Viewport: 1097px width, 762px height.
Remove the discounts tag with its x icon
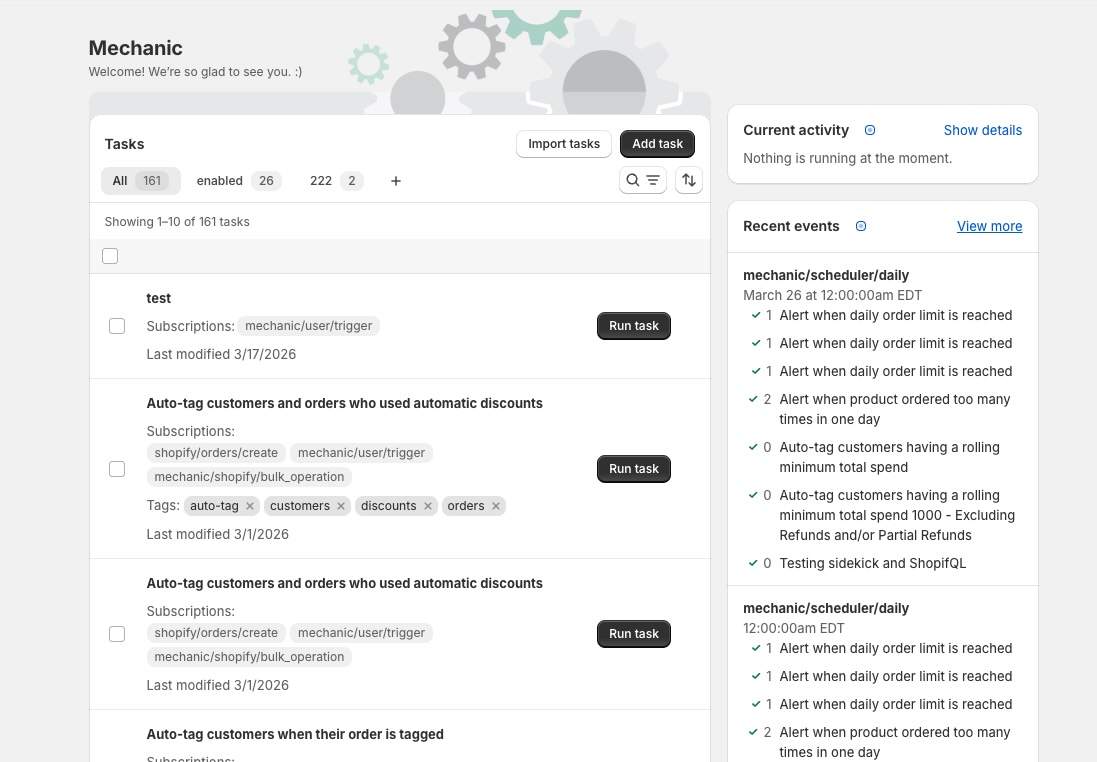coord(427,506)
